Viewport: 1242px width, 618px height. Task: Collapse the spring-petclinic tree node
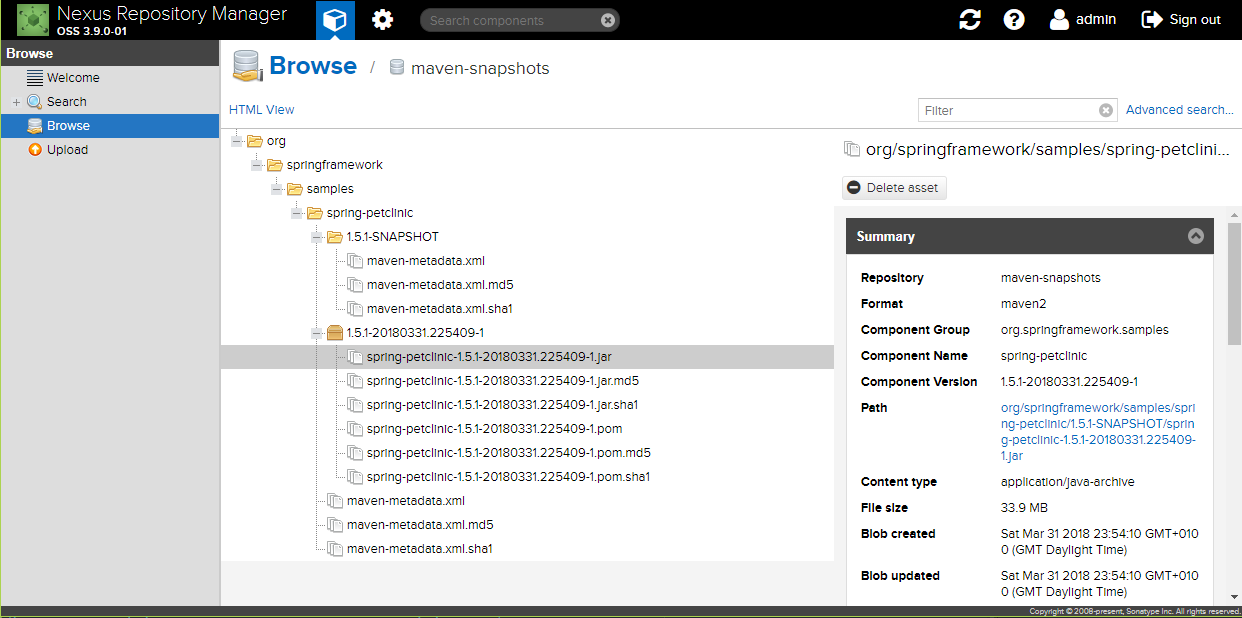pos(297,213)
